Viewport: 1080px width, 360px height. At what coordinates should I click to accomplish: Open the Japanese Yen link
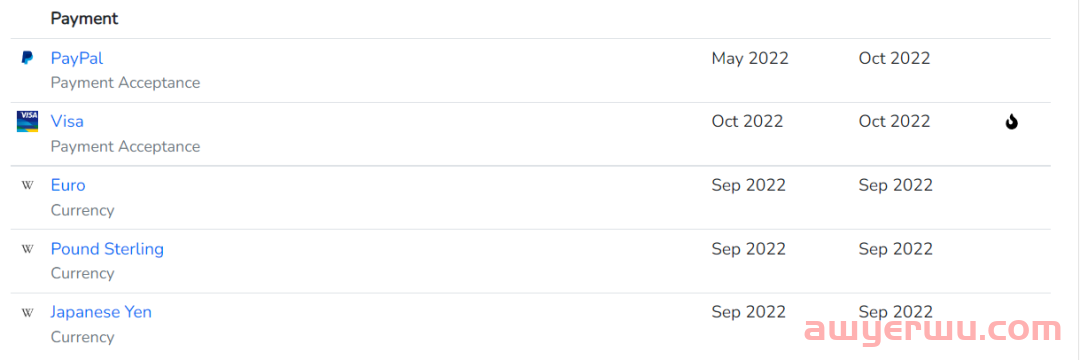101,312
